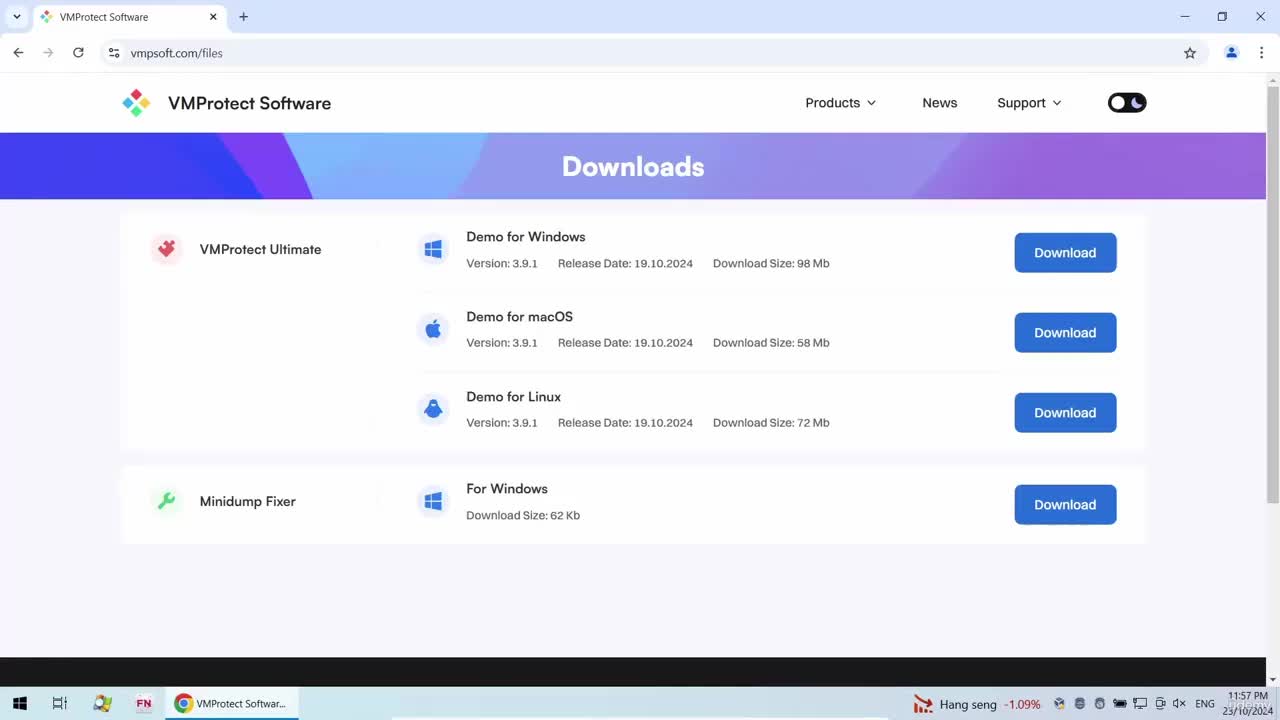Open a new browser tab
The height and width of the screenshot is (720, 1280).
[243, 17]
